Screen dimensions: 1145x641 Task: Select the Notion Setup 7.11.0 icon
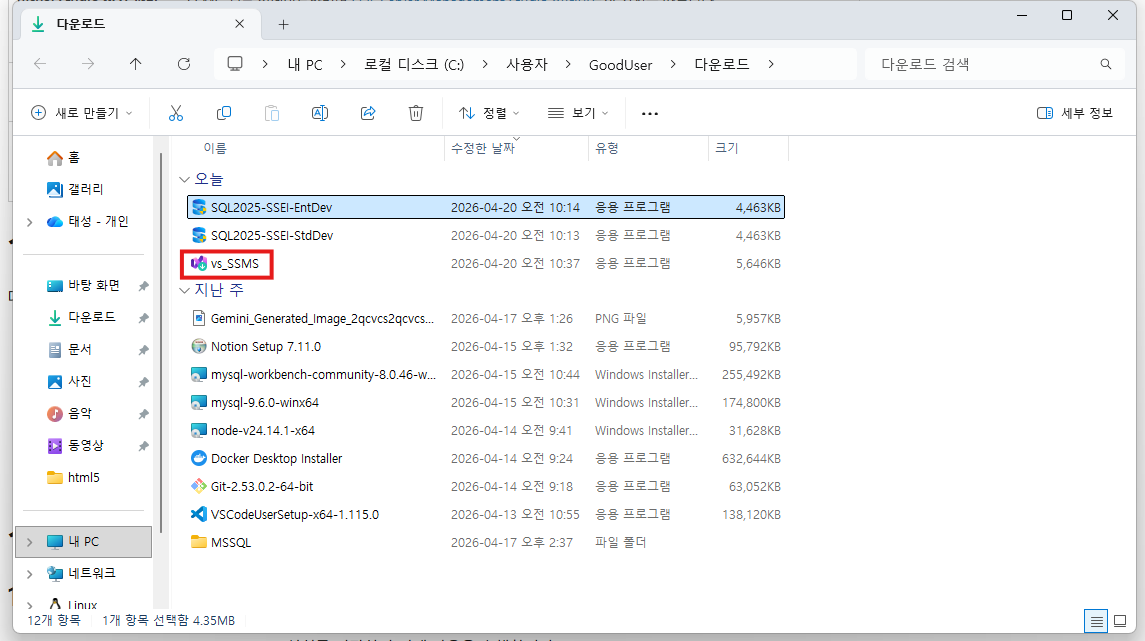coord(199,346)
